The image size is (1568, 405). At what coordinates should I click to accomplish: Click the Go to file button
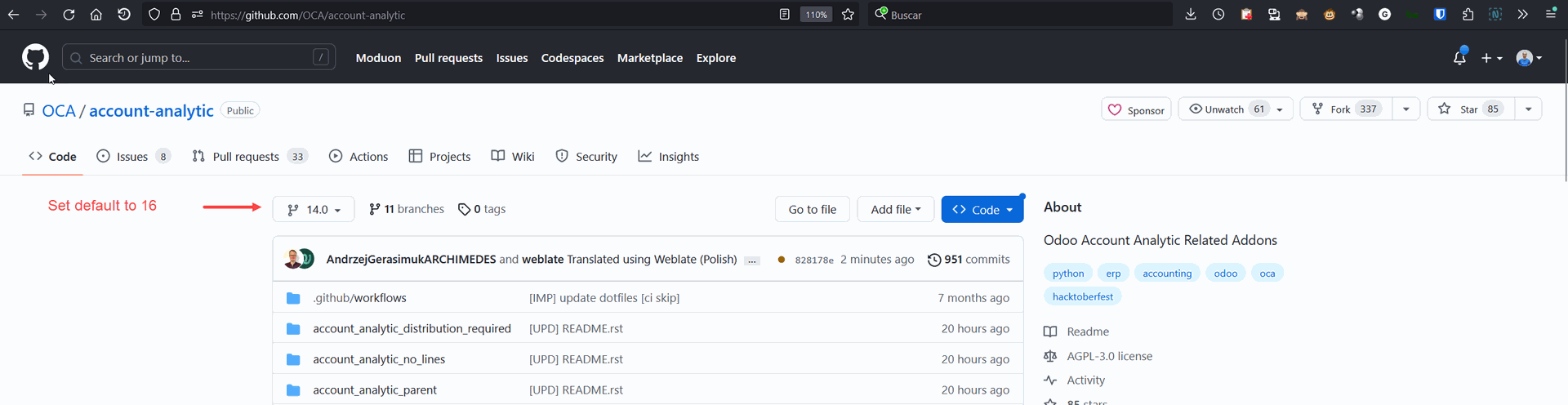point(812,210)
